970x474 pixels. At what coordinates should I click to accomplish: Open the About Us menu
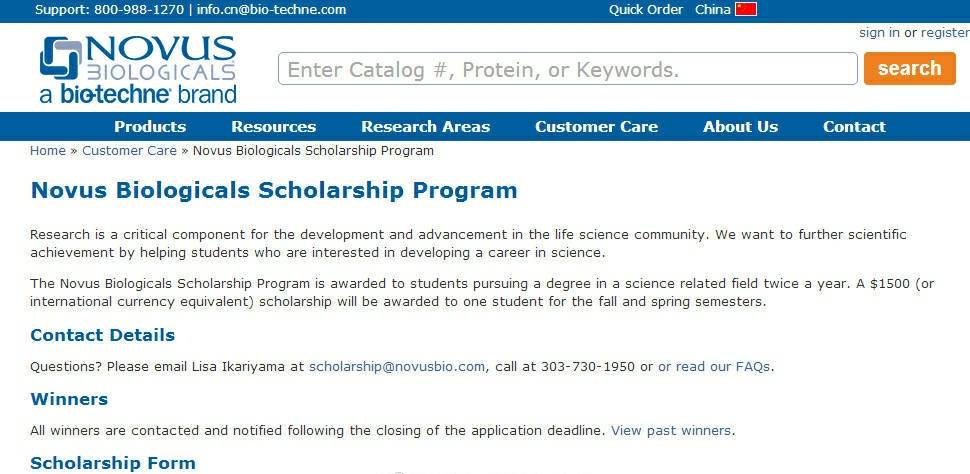[x=740, y=127]
